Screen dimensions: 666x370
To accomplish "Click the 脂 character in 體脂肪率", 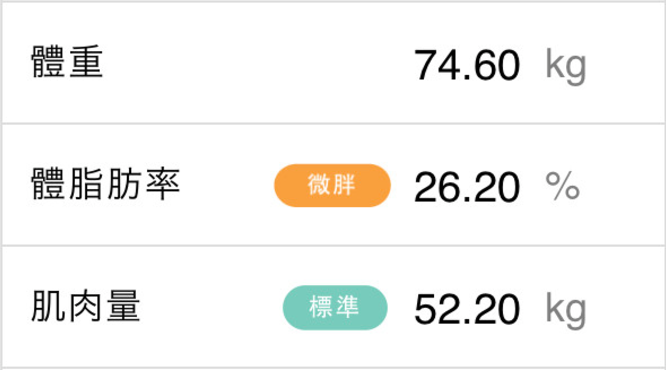I will click(x=86, y=184).
